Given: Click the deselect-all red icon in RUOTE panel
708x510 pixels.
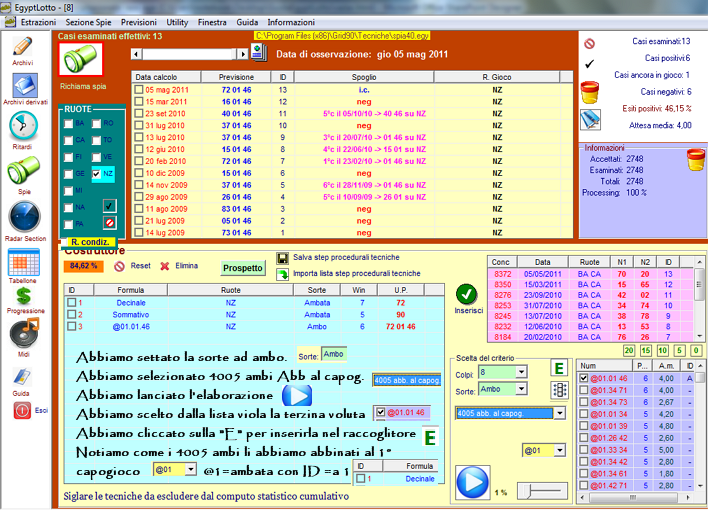Looking at the screenshot, I should (x=109, y=223).
